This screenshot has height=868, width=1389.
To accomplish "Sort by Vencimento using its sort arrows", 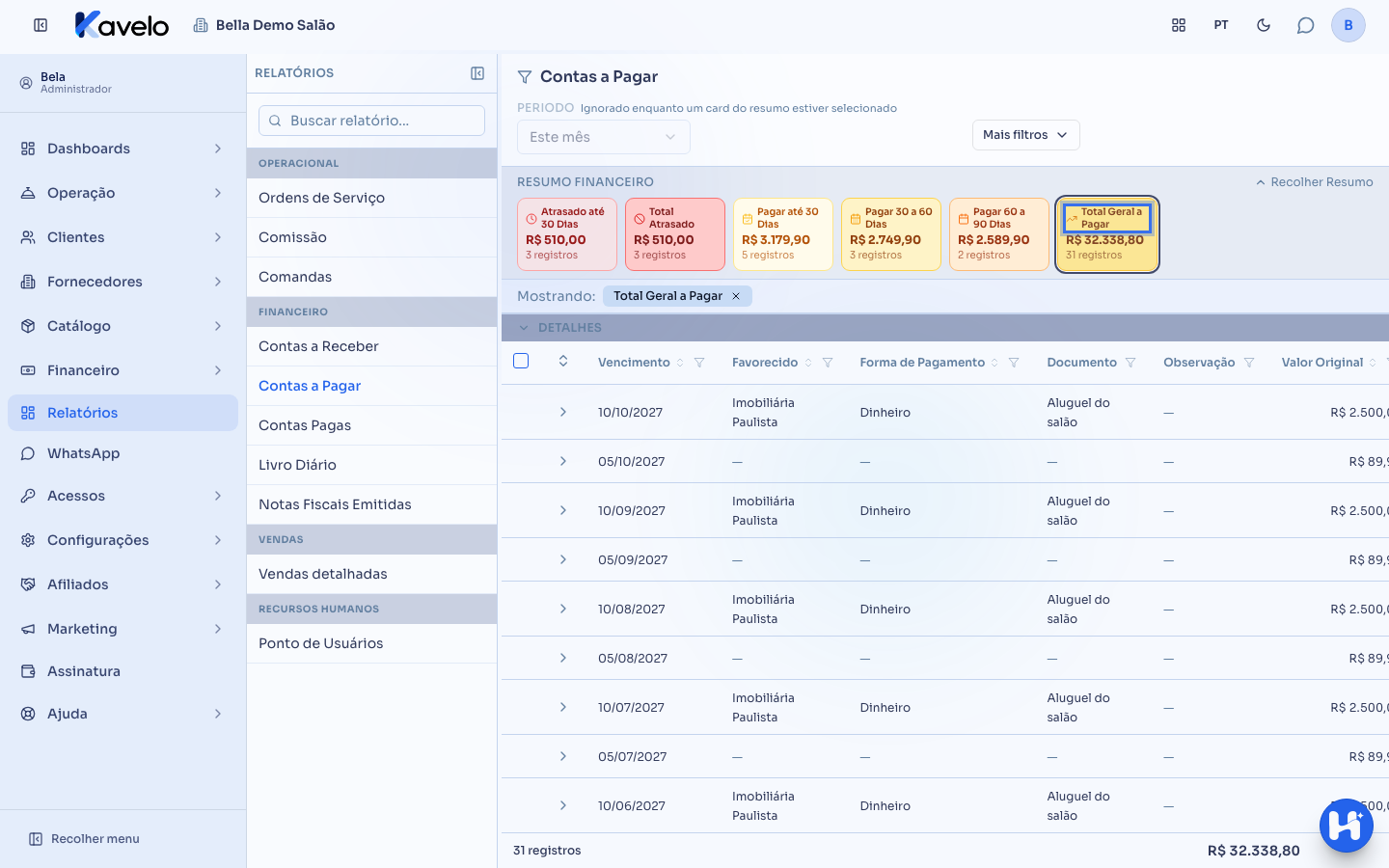I will (x=680, y=363).
